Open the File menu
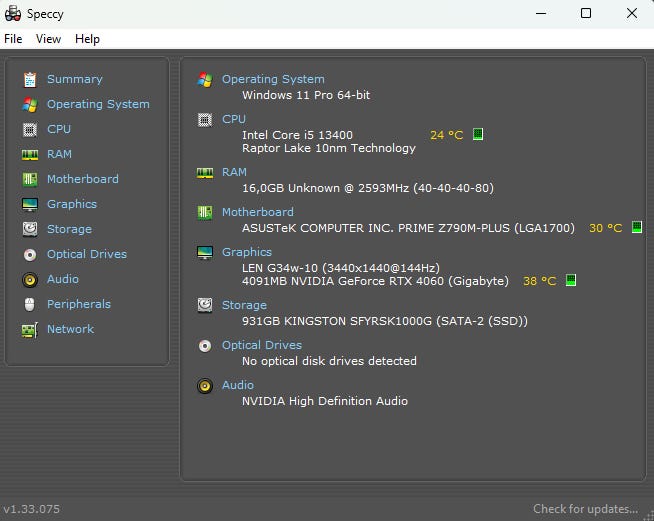This screenshot has width=654, height=521. point(13,39)
